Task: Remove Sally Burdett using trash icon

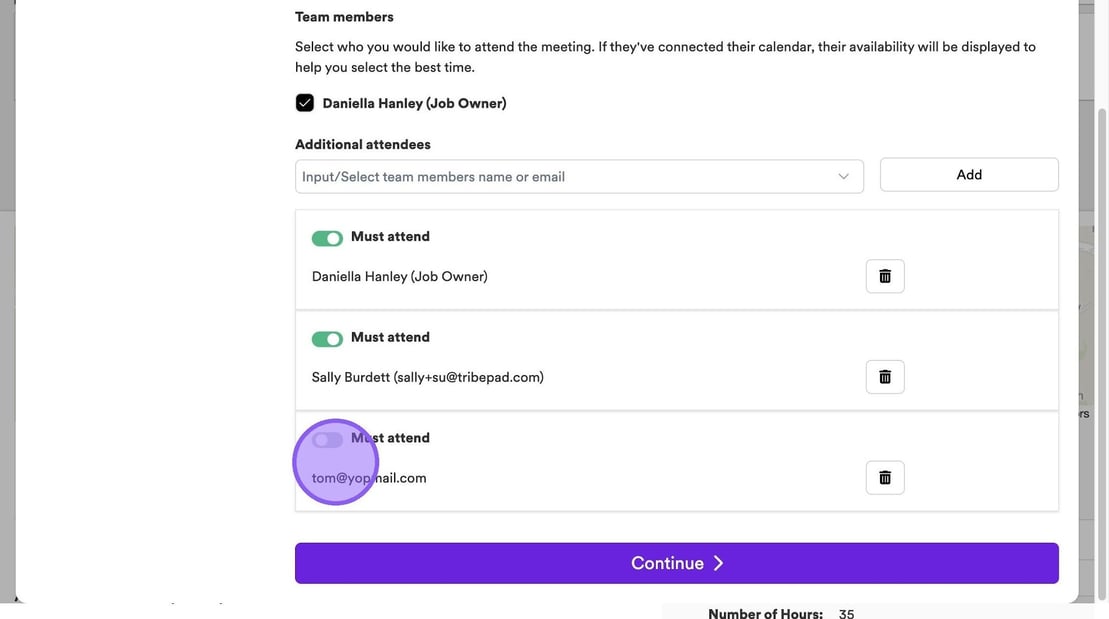Action: pyautogui.click(x=885, y=377)
